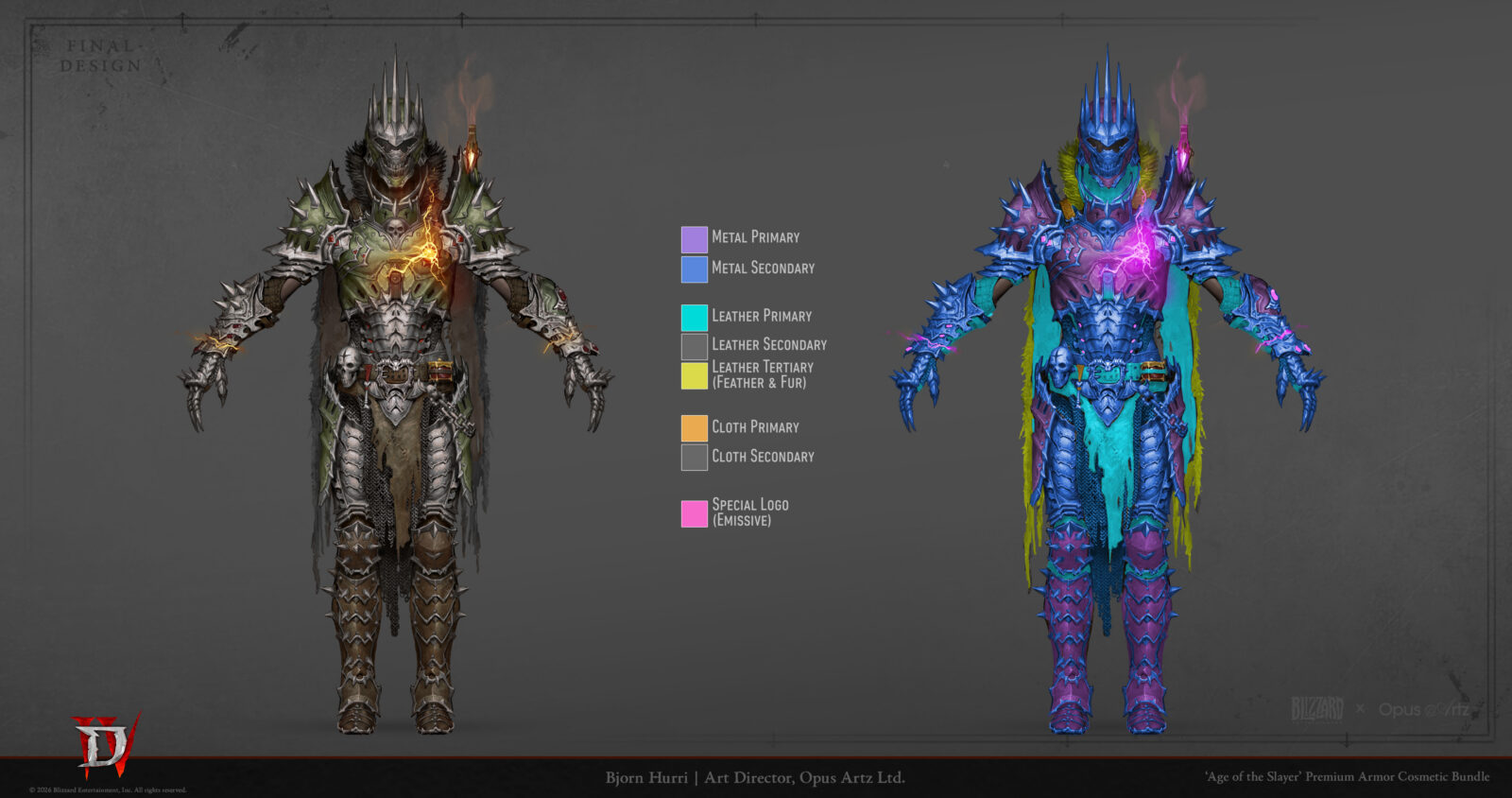Select the "Cloth Primary" legend label
Viewport: 1512px width, 798px height.
coord(756,427)
